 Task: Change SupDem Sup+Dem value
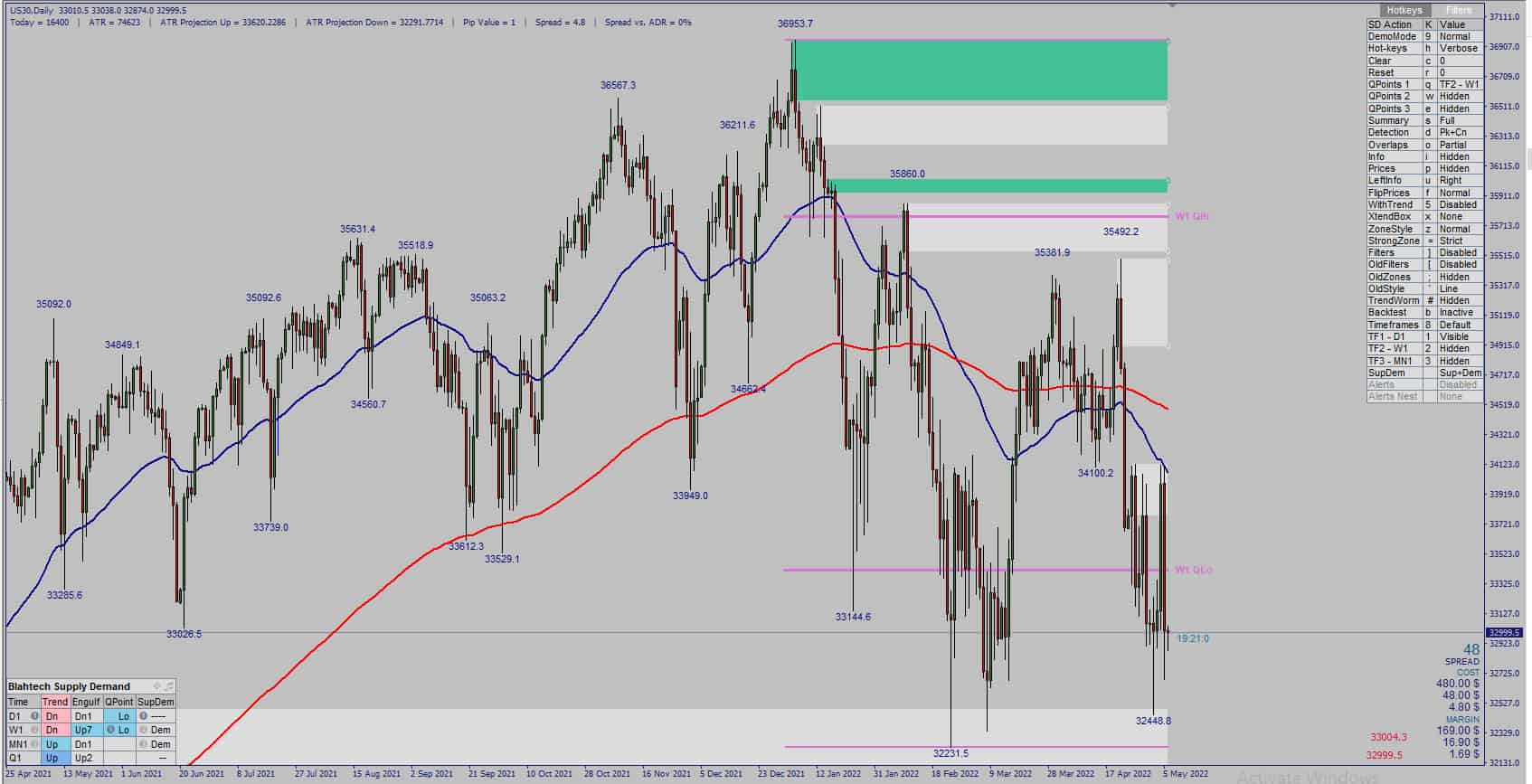coord(1460,373)
